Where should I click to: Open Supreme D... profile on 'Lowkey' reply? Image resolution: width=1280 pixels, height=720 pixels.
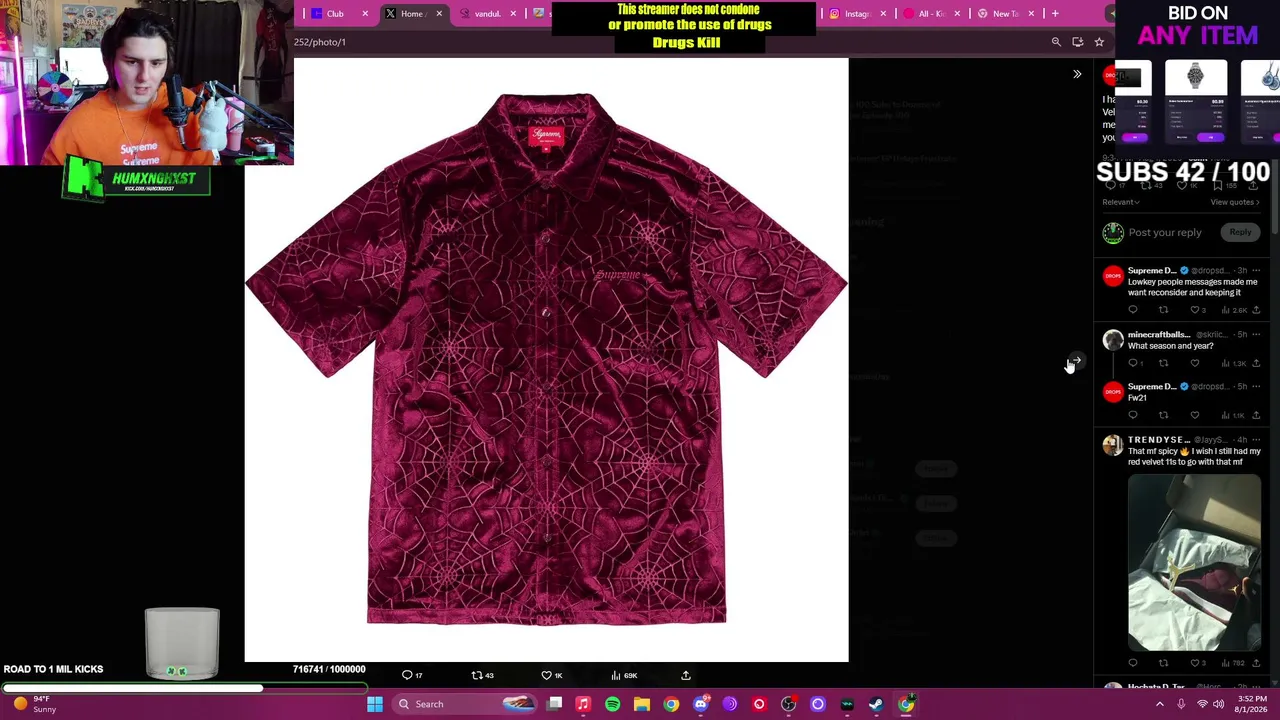1152,271
